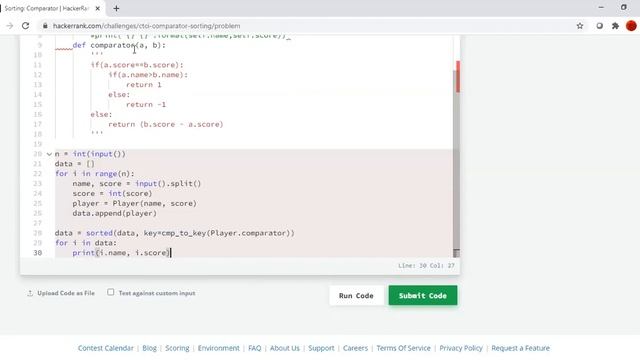This screenshot has width=640, height=360.
Task: Enable Test against custom input checkbox
Action: tap(111, 292)
